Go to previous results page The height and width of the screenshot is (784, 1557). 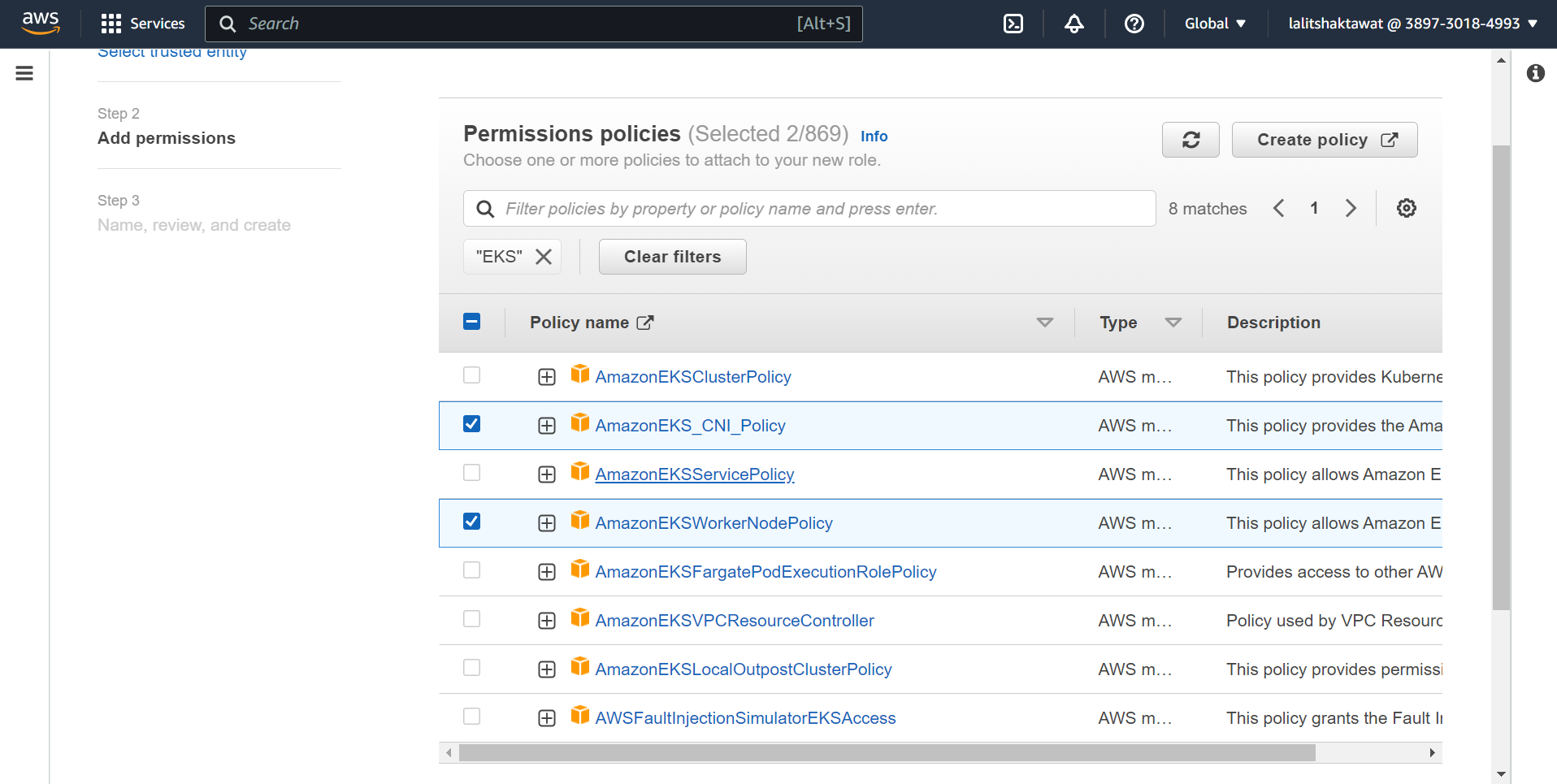[x=1279, y=208]
